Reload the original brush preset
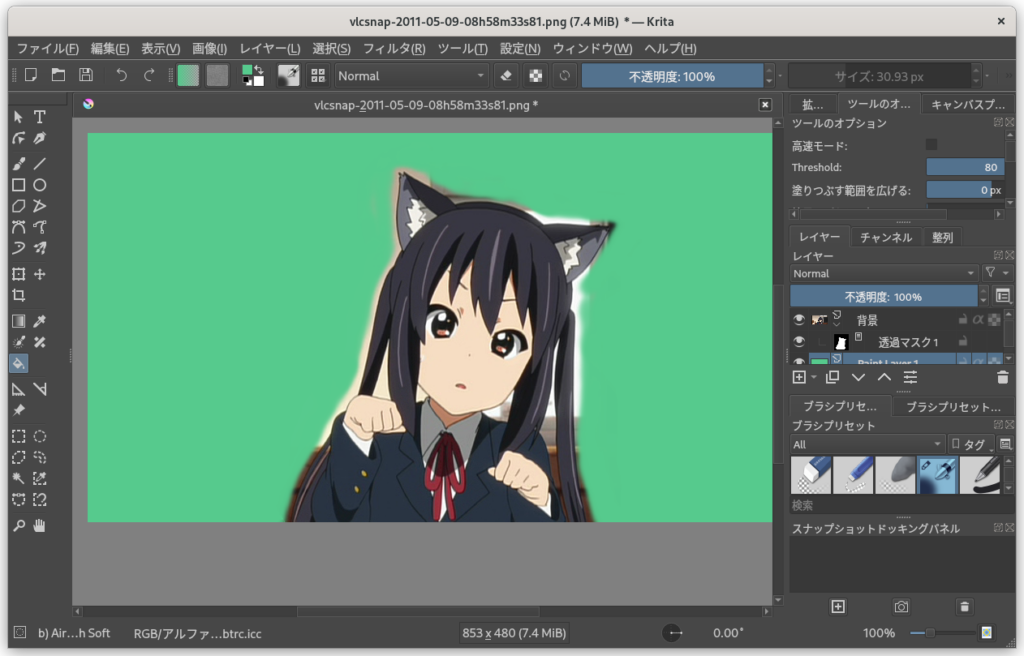This screenshot has width=1024, height=656. click(565, 76)
